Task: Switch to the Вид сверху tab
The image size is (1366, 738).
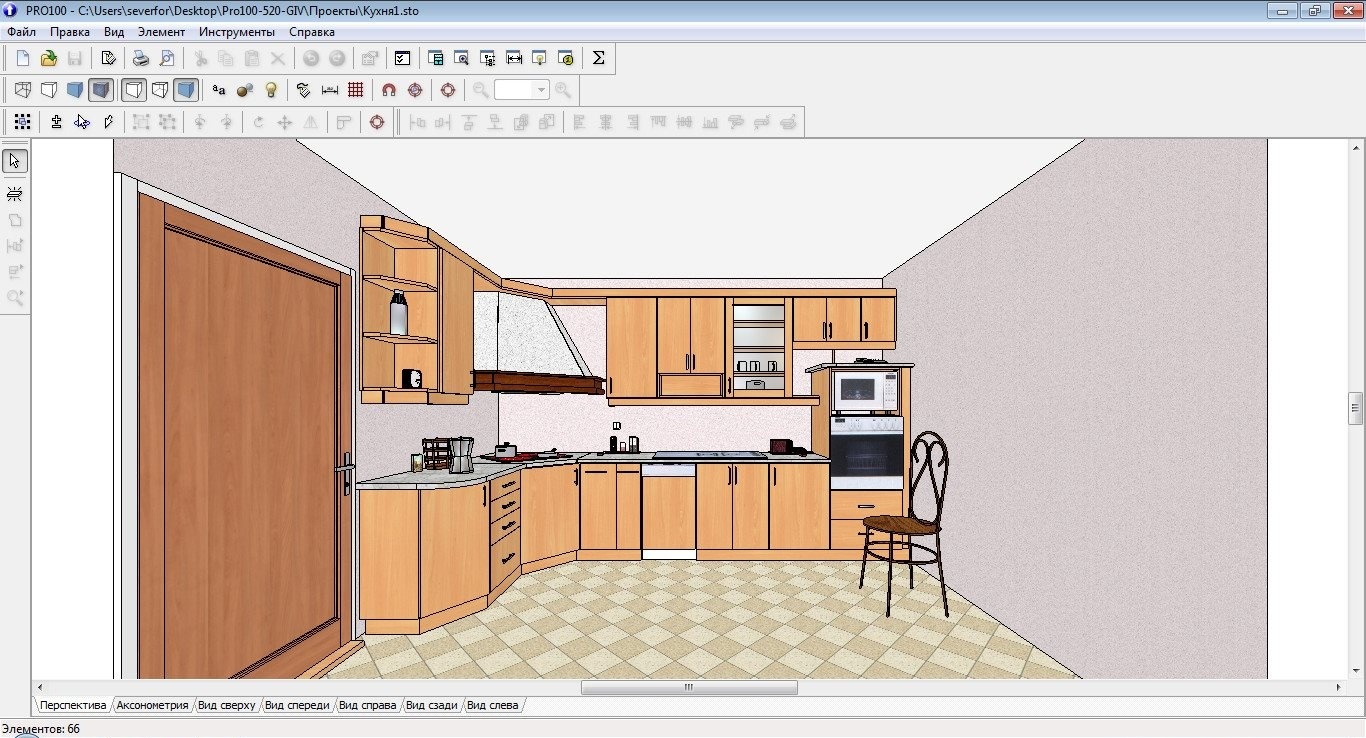Action: (x=227, y=705)
